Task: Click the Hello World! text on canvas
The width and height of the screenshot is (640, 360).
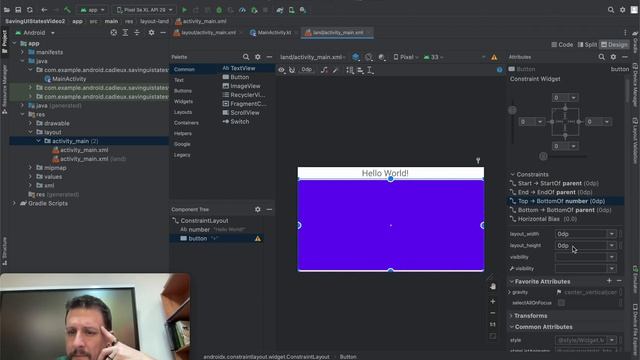Action: point(385,173)
